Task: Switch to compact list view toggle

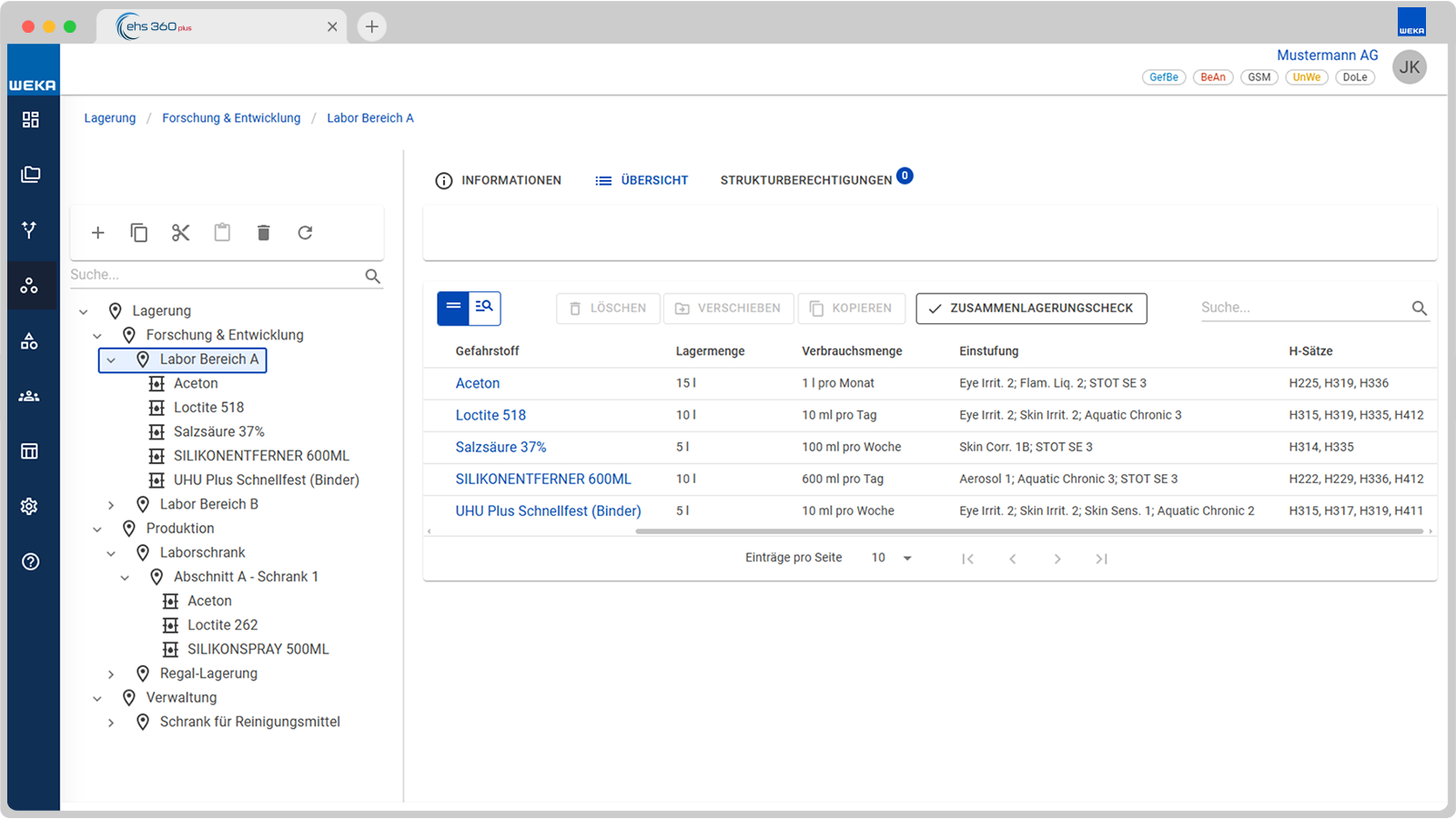Action: (453, 308)
